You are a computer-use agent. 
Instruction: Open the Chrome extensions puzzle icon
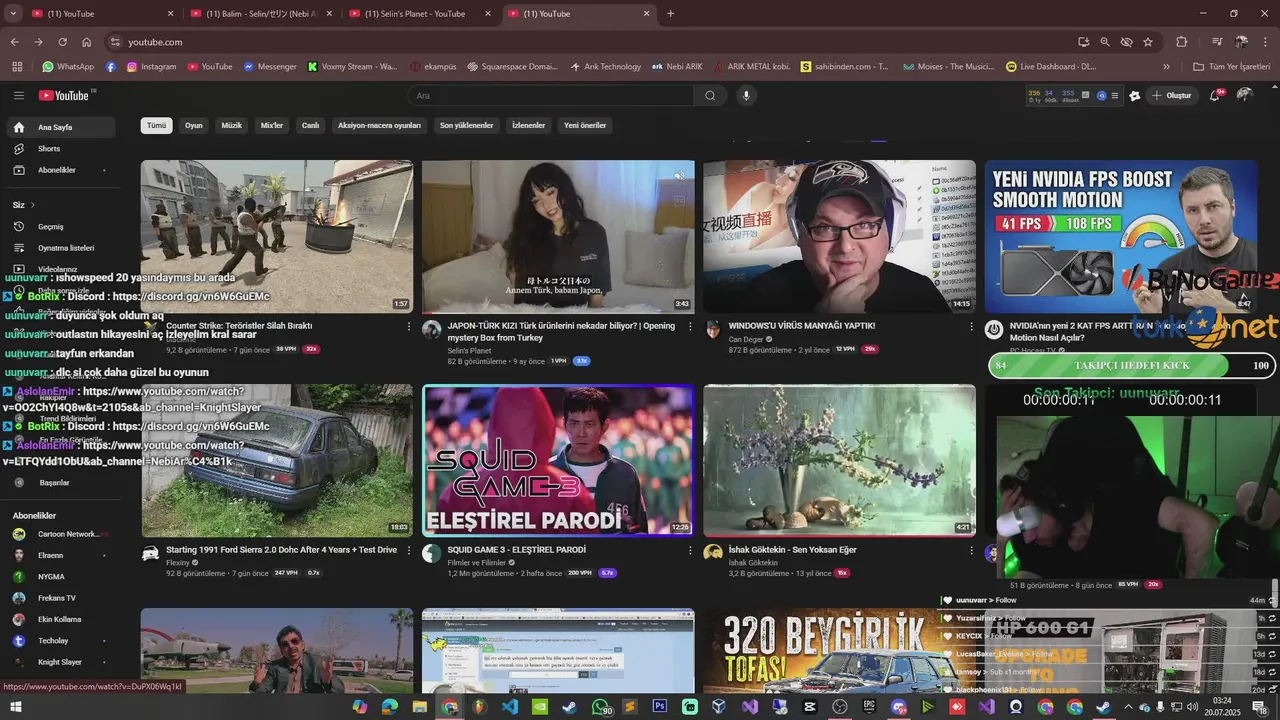1181,42
